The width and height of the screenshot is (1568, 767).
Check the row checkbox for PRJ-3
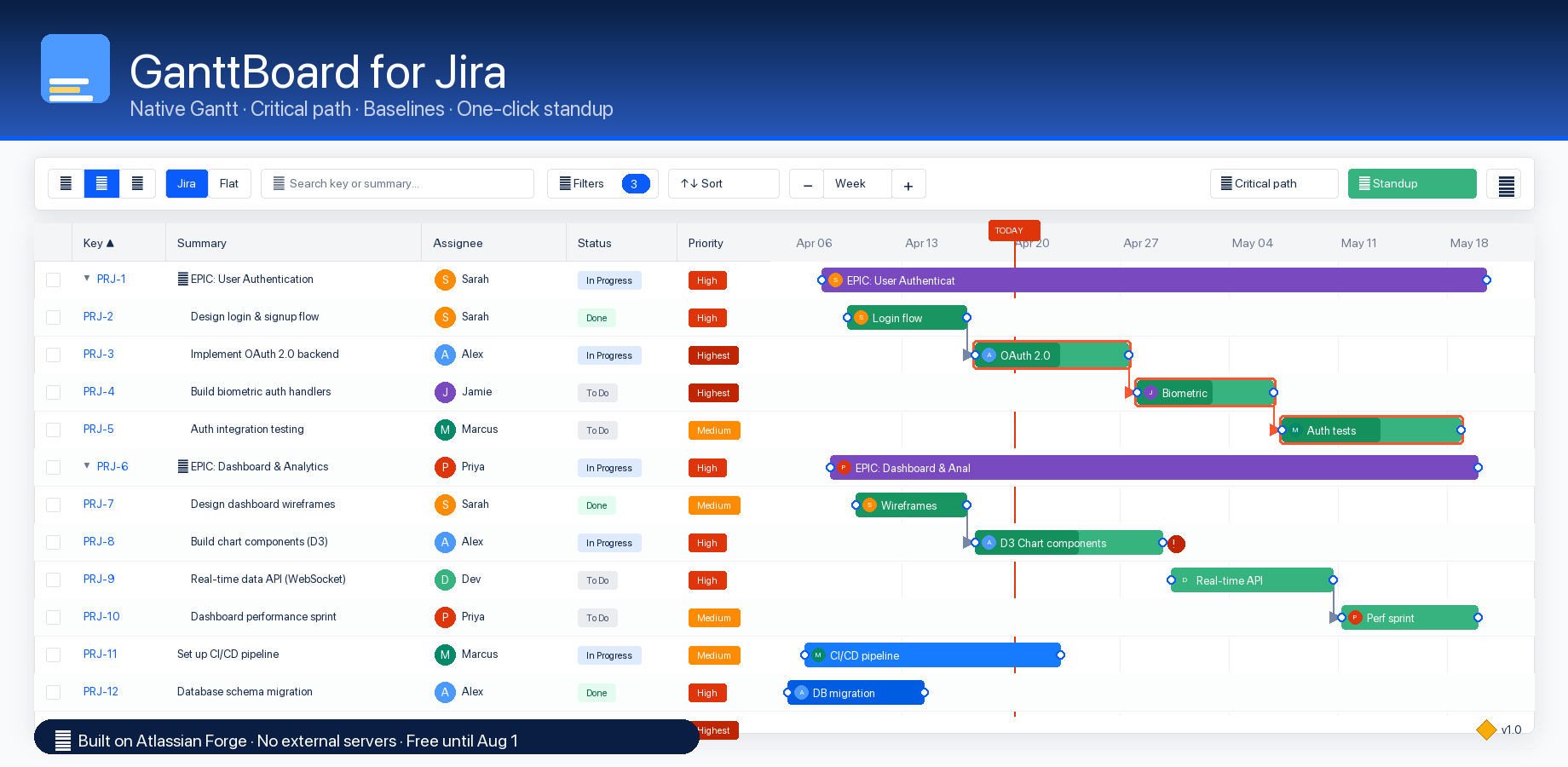53,355
